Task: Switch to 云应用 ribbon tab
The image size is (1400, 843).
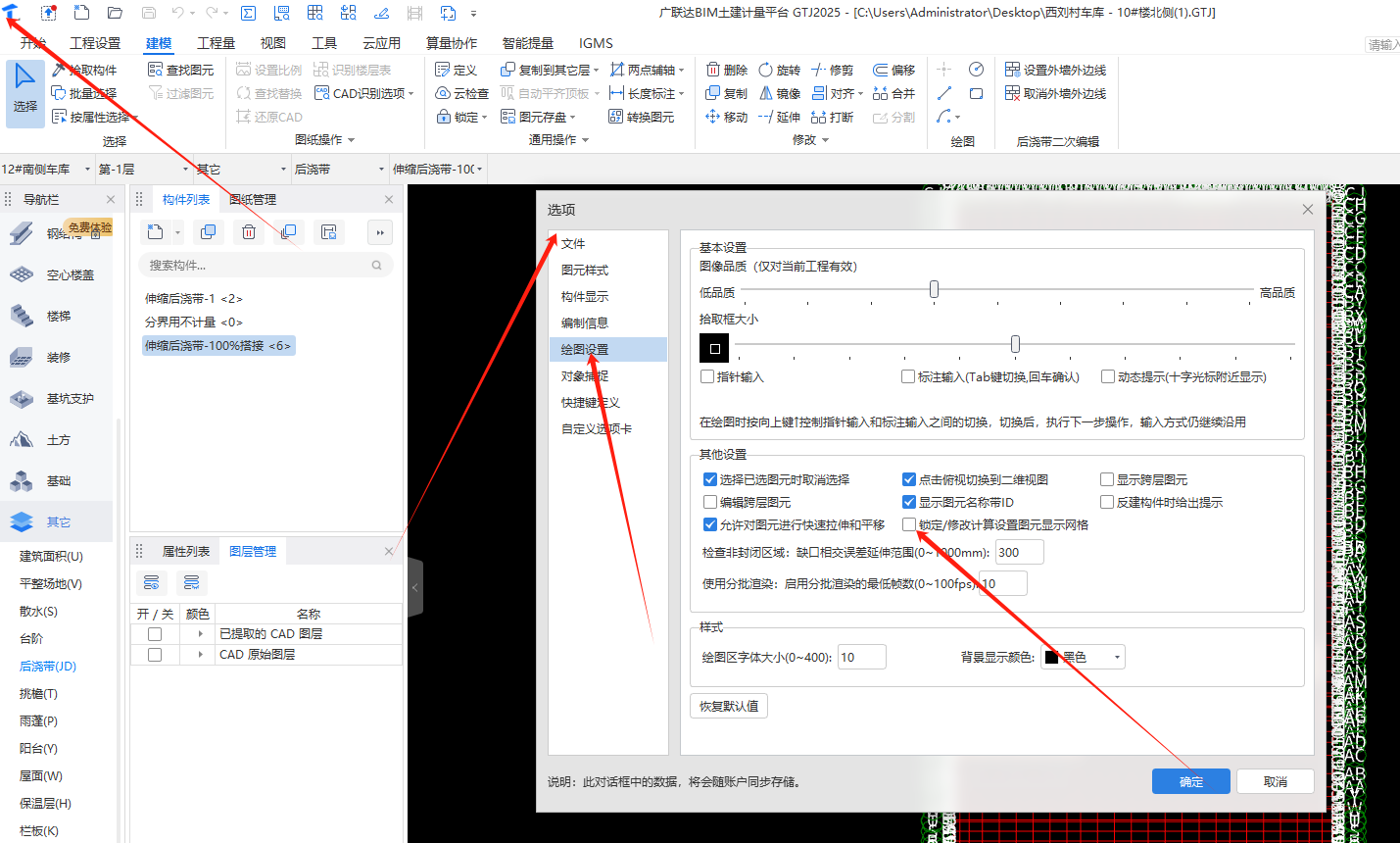Action: [381, 43]
